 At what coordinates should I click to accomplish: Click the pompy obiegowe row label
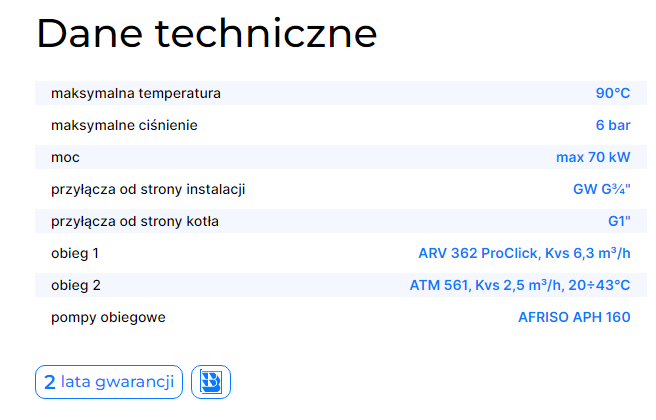point(108,318)
